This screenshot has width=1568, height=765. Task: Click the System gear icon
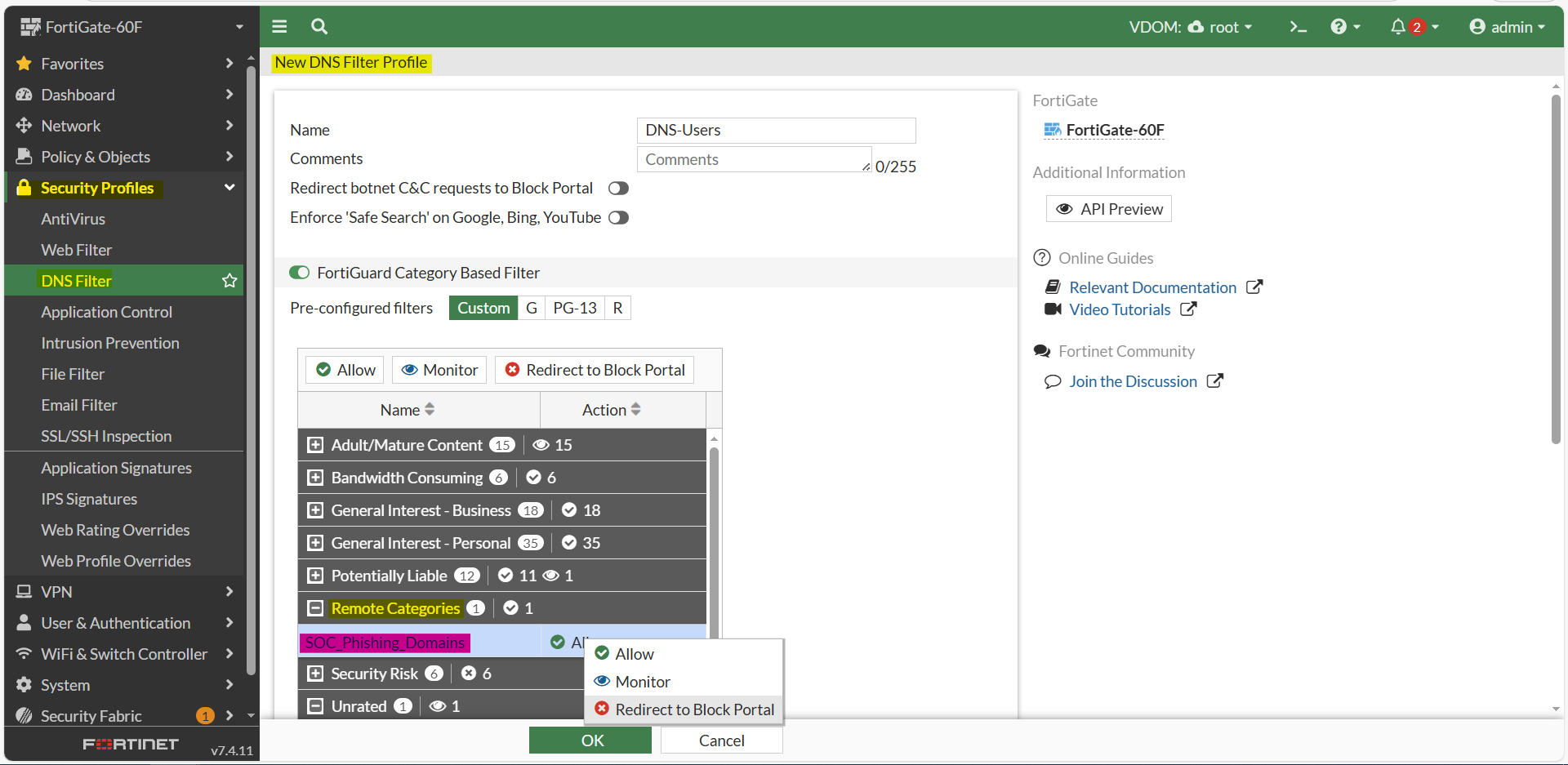(24, 685)
